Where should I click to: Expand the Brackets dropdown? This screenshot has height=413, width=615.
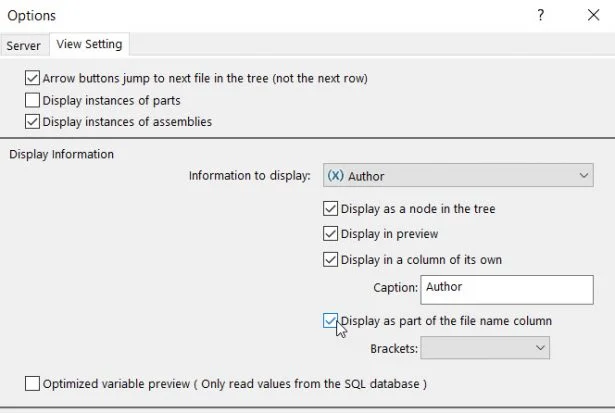click(x=485, y=348)
